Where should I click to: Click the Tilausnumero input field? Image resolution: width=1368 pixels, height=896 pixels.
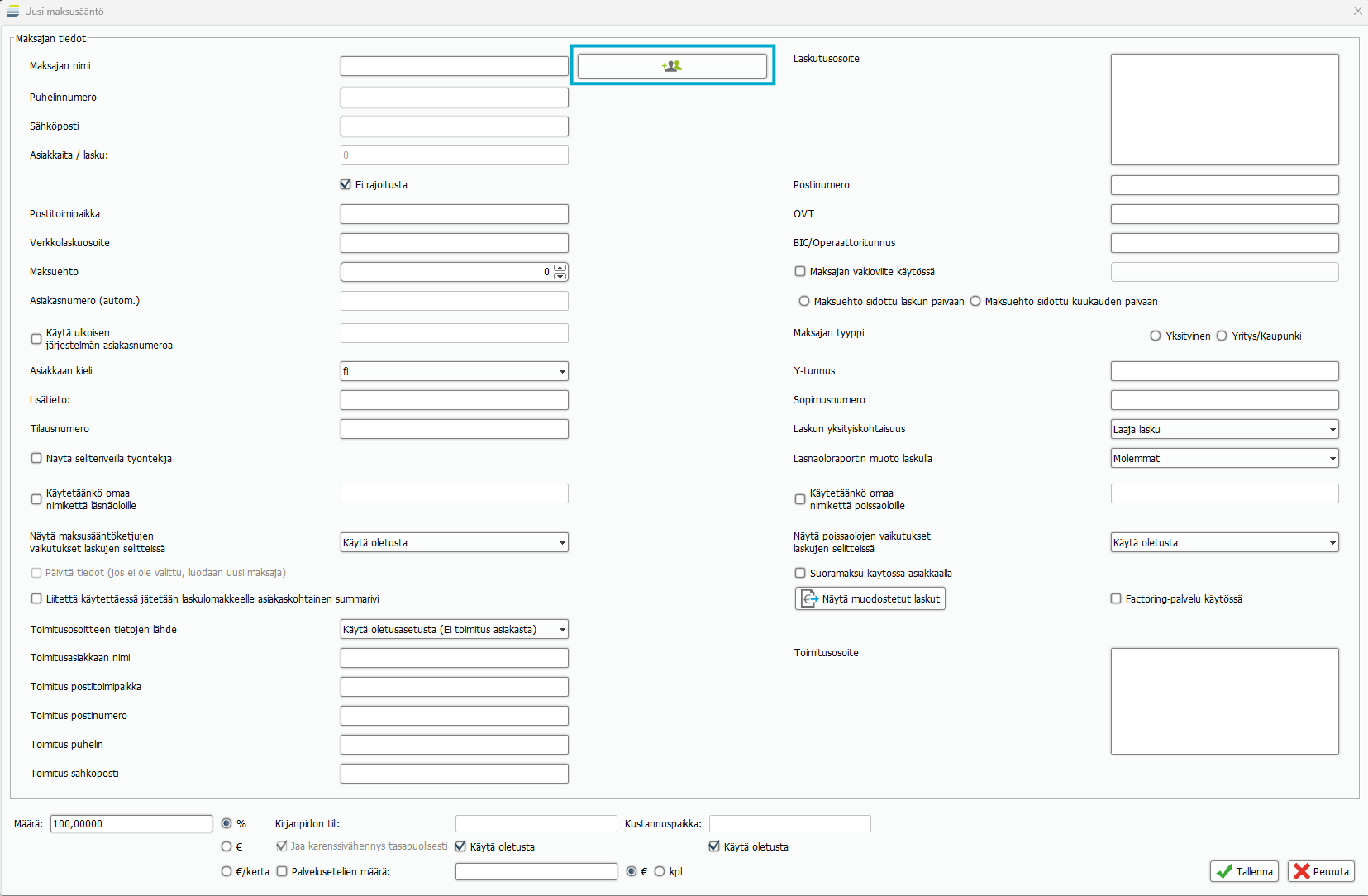[455, 429]
